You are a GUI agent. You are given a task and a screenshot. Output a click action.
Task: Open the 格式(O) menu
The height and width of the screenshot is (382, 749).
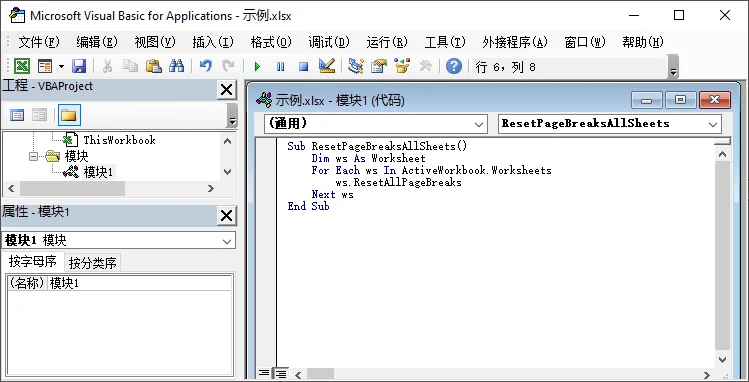[x=271, y=42]
